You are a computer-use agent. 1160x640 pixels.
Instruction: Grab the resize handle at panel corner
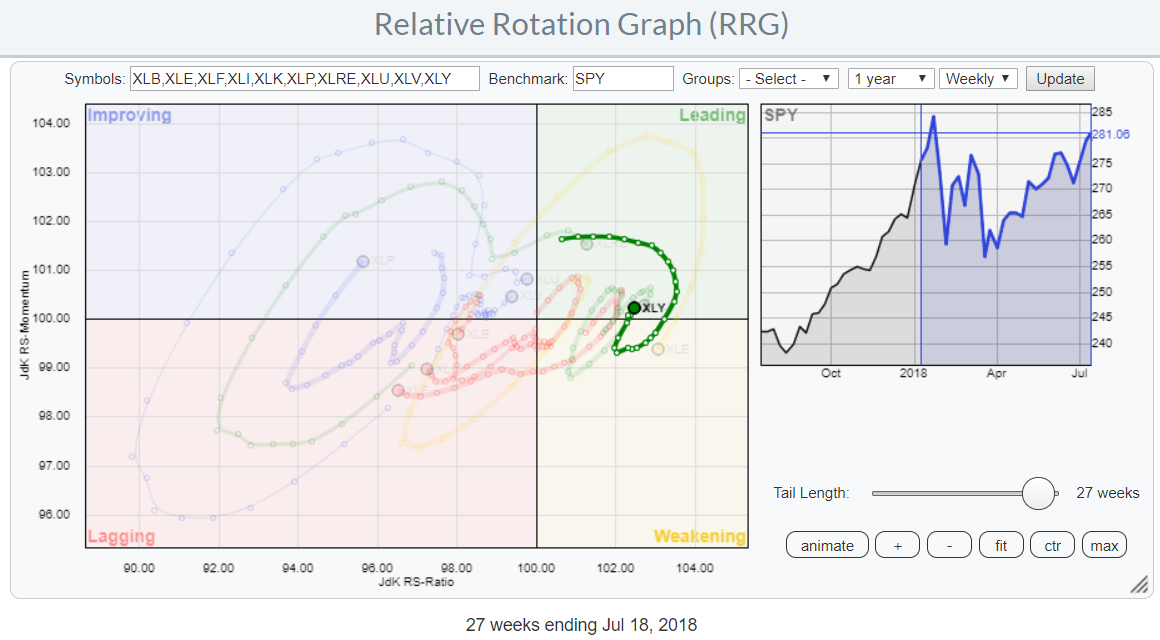point(1139,585)
